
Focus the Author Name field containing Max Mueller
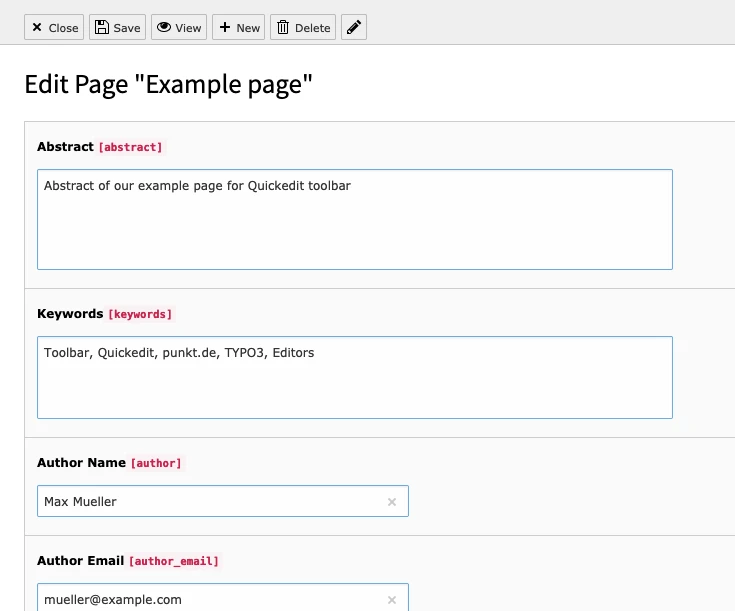pyautogui.click(x=223, y=501)
